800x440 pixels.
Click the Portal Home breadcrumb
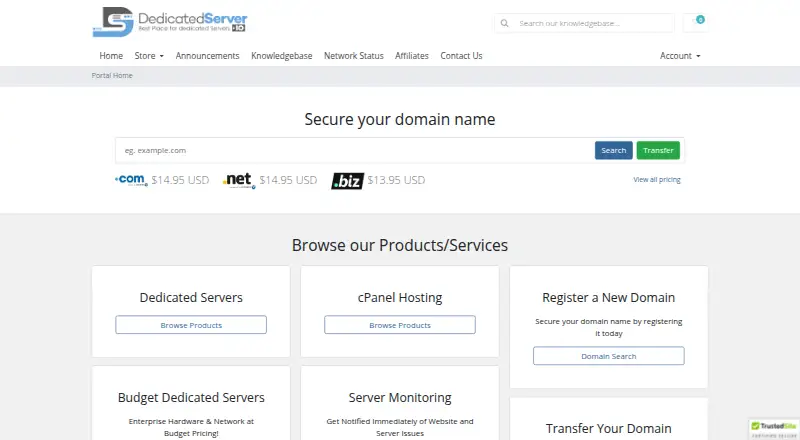point(112,76)
